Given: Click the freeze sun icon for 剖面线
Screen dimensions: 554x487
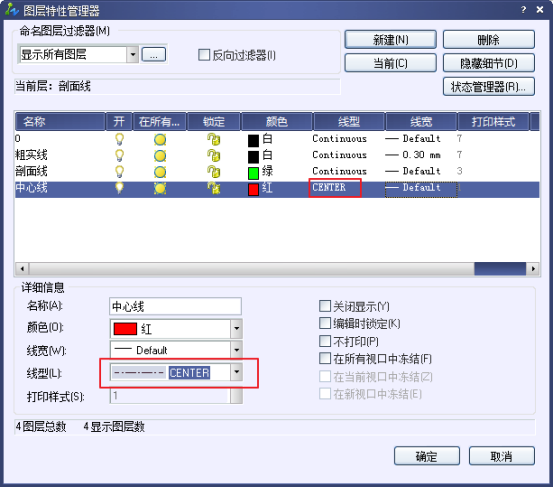Looking at the screenshot, I should point(160,172).
